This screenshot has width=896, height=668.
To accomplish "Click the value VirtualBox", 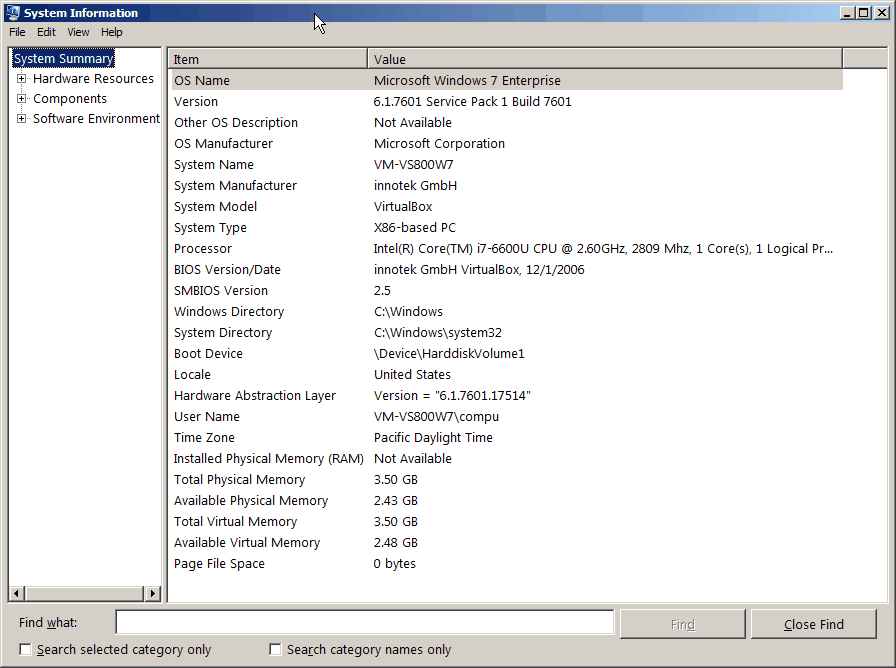I will pos(403,207).
